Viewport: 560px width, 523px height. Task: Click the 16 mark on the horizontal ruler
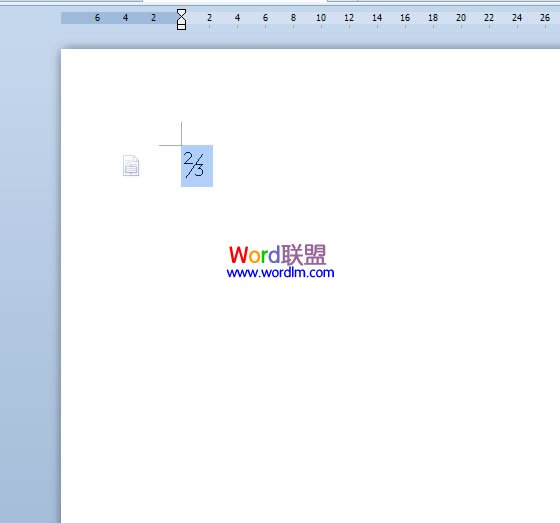[405, 18]
